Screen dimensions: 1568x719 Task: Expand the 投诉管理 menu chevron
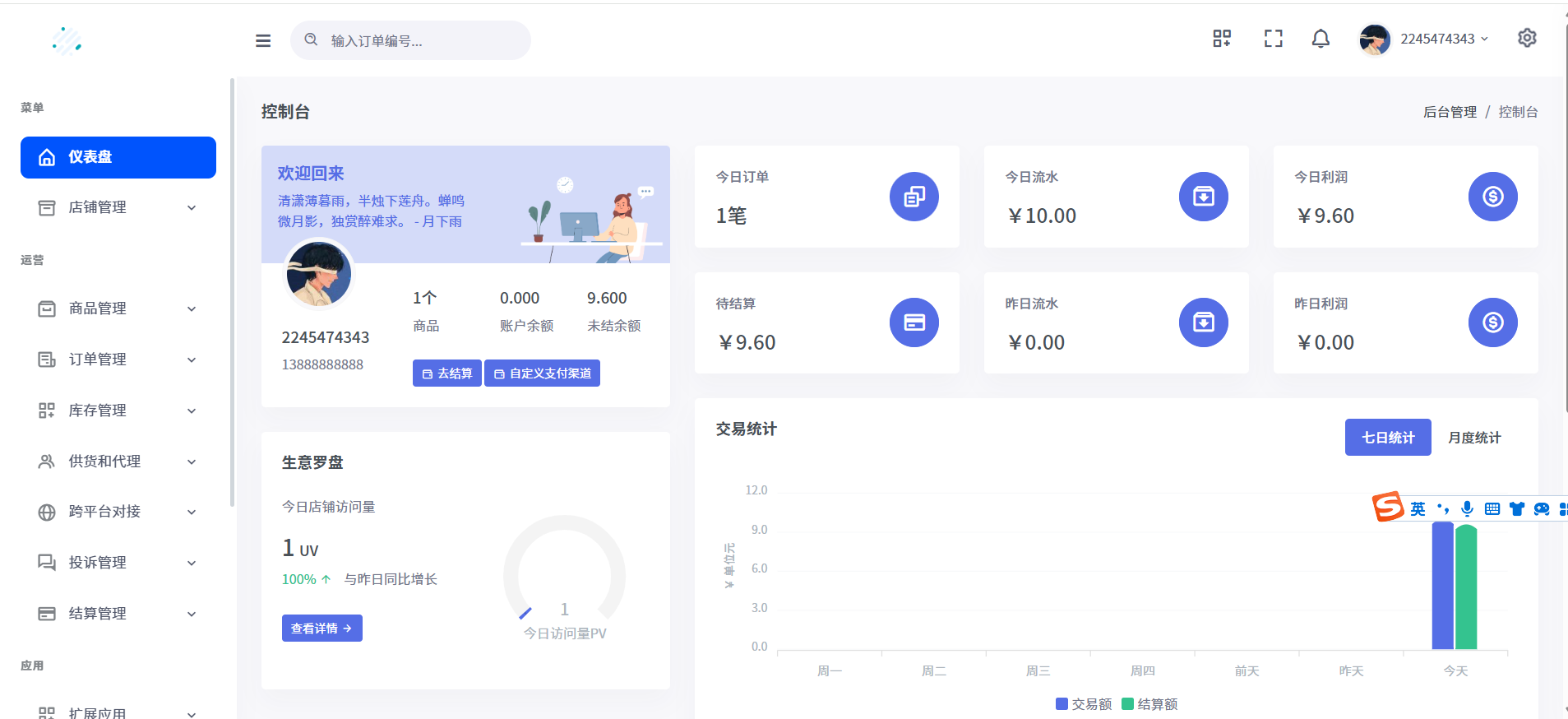pyautogui.click(x=192, y=564)
